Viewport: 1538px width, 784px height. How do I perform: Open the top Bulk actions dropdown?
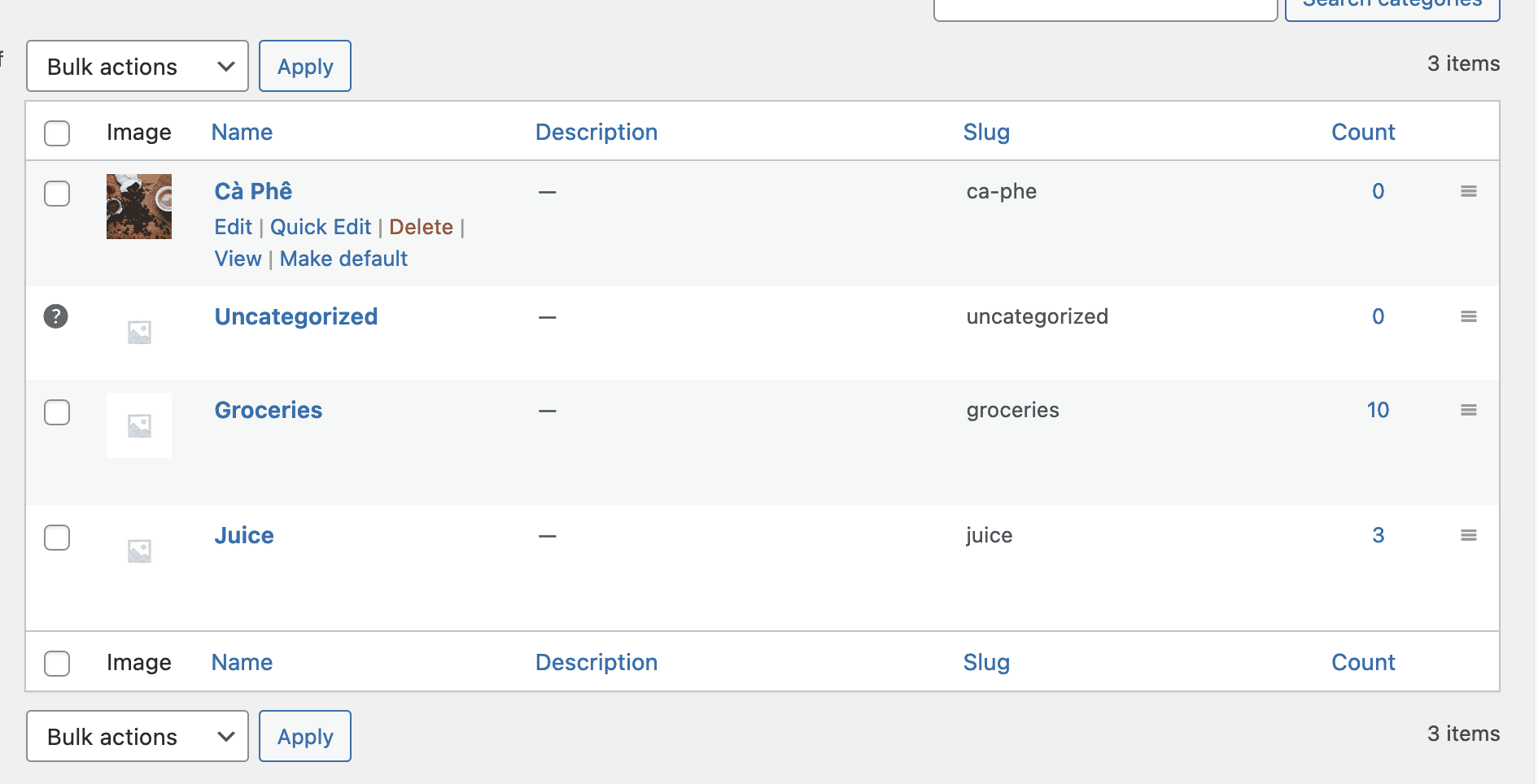click(138, 67)
